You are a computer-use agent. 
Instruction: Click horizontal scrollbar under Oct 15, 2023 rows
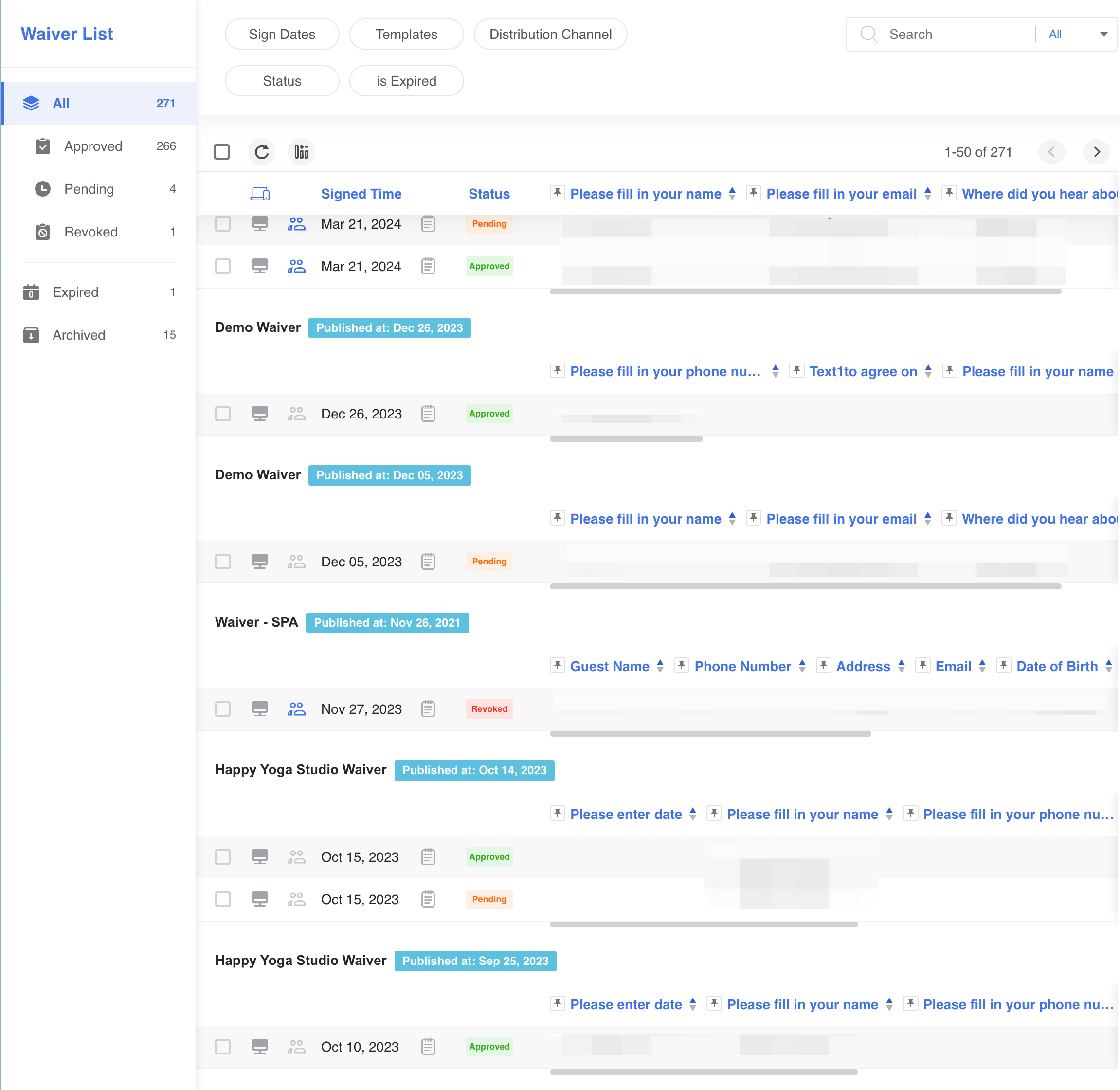pyautogui.click(x=704, y=924)
